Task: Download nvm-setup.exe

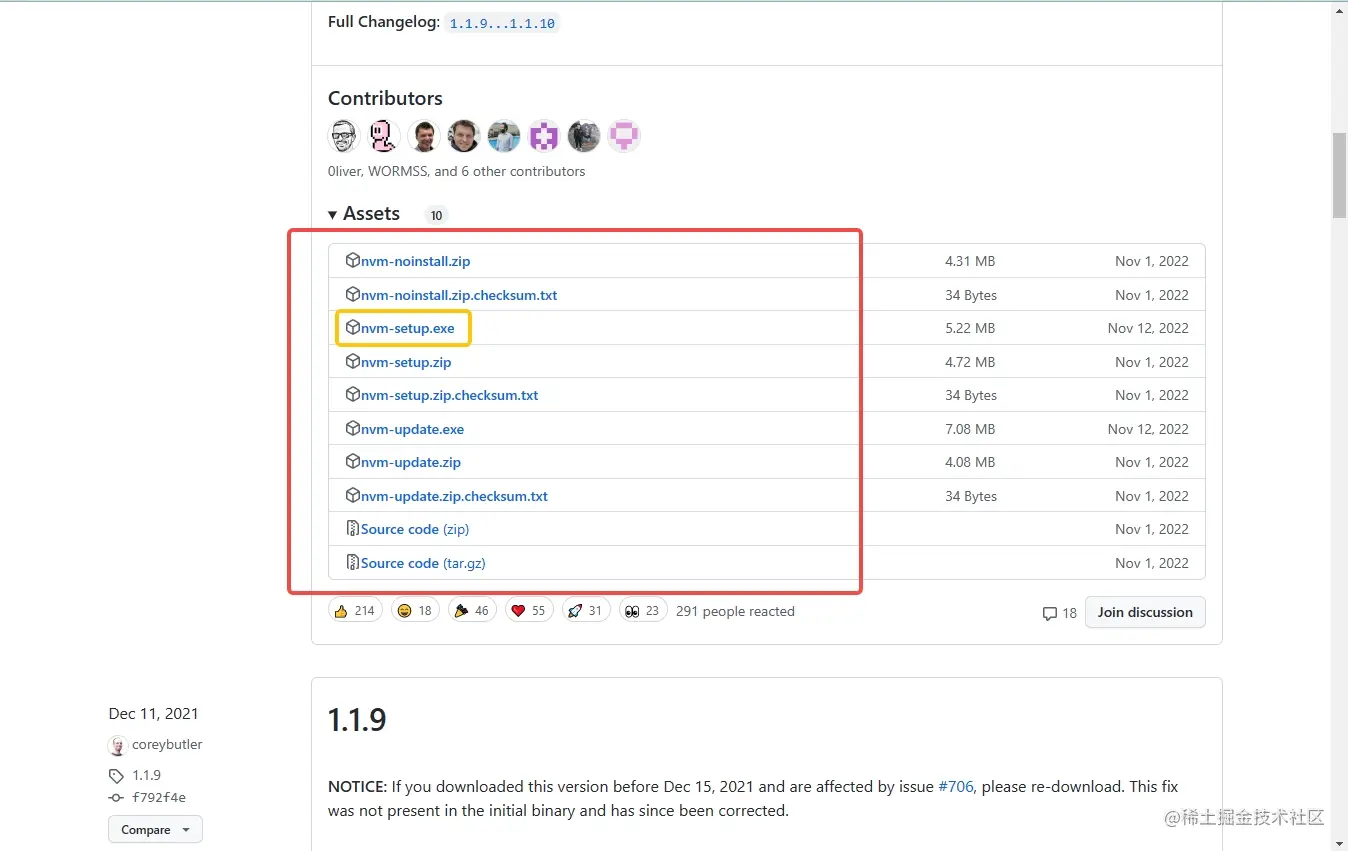Action: click(407, 328)
